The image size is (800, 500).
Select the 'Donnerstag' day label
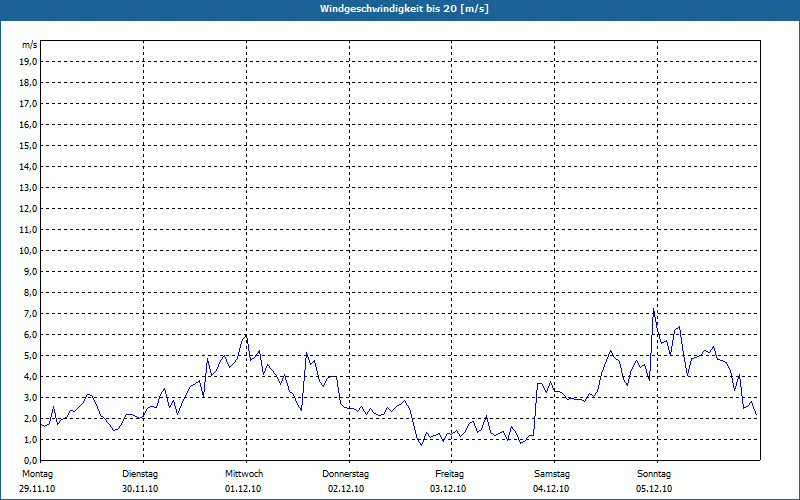click(x=345, y=474)
